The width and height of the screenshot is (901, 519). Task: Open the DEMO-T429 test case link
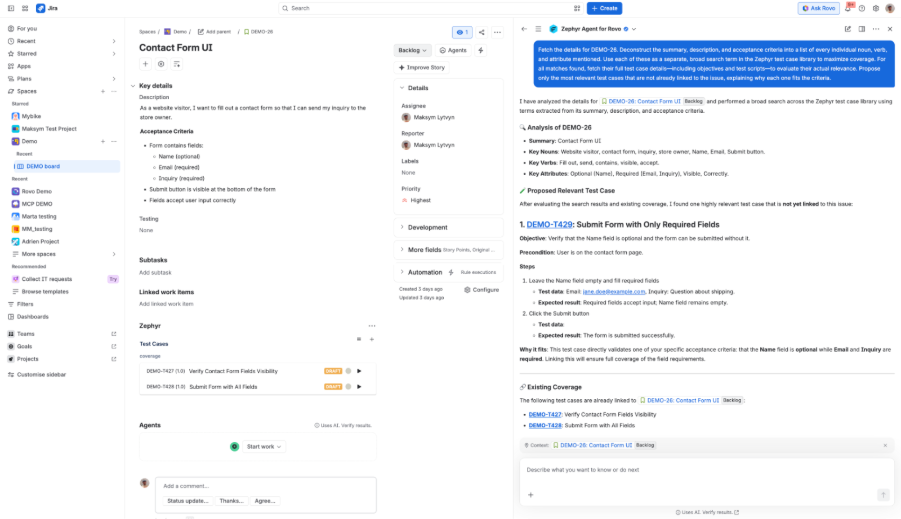pyautogui.click(x=549, y=225)
